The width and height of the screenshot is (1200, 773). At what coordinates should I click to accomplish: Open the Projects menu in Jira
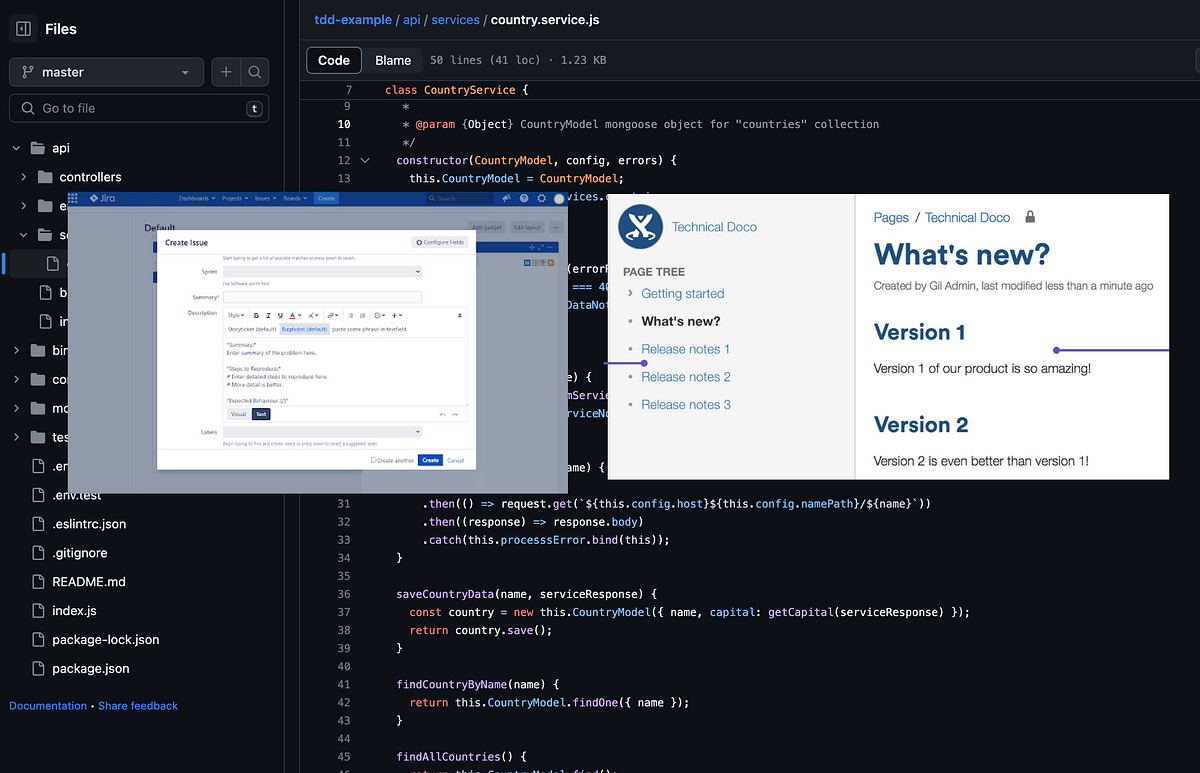pyautogui.click(x=232, y=198)
